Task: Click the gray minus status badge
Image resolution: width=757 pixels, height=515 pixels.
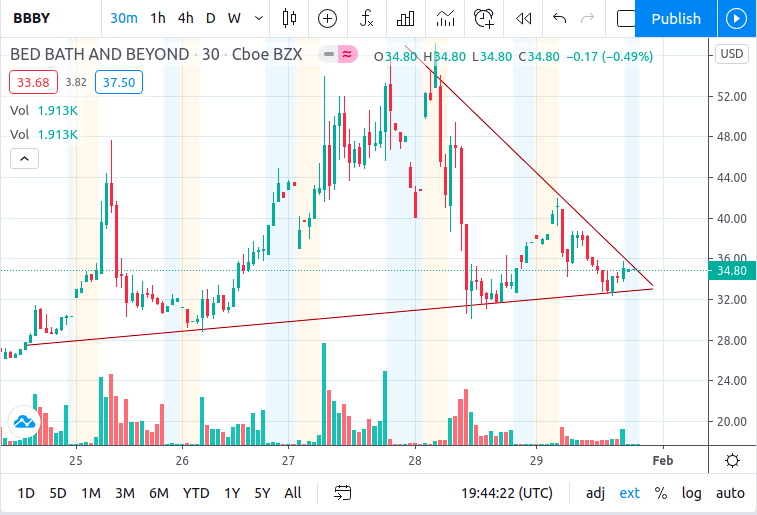Action: (x=329, y=55)
